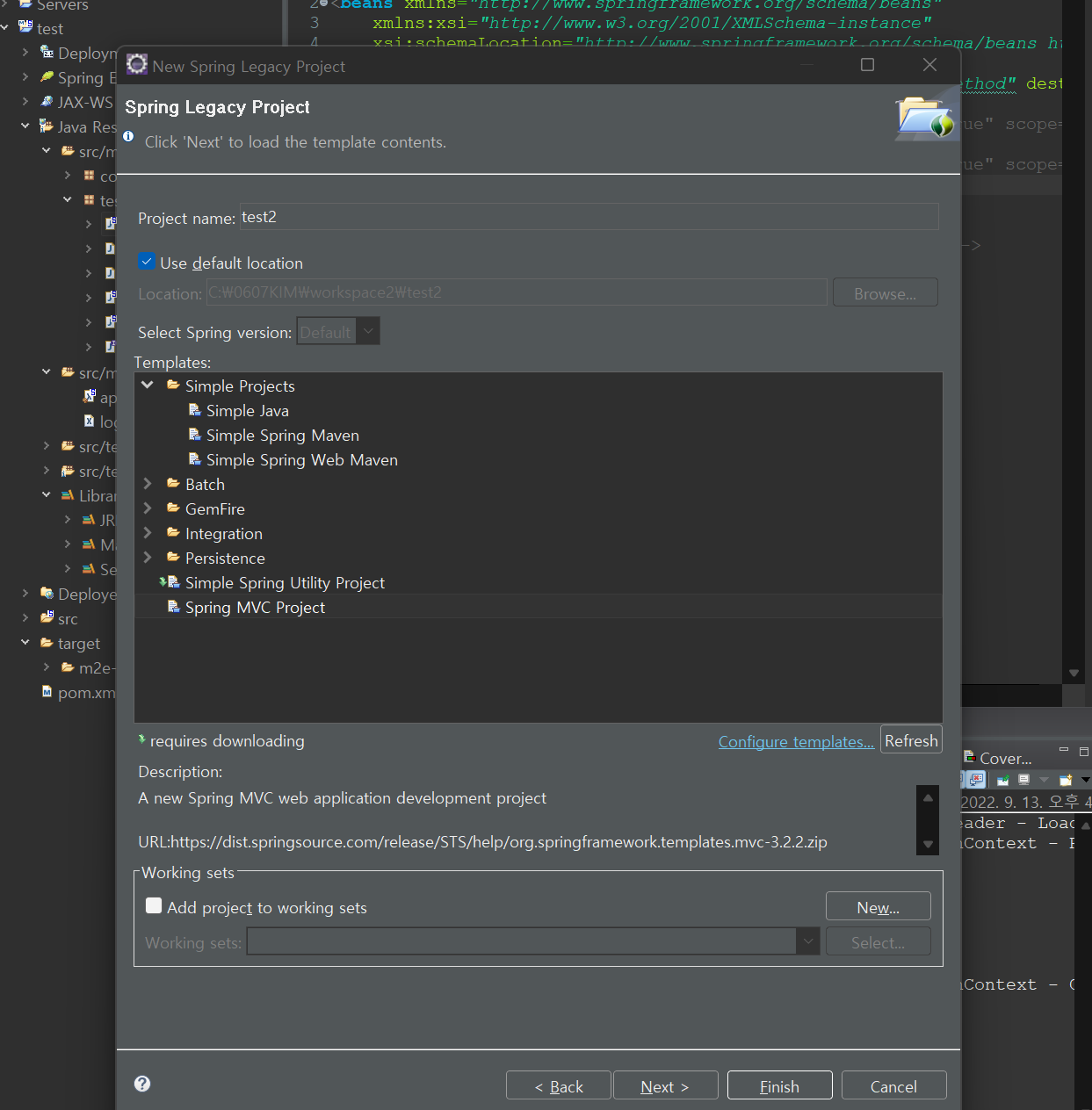The width and height of the screenshot is (1092, 1110).
Task: Click the target folder icon in explorer
Action: pyautogui.click(x=47, y=643)
